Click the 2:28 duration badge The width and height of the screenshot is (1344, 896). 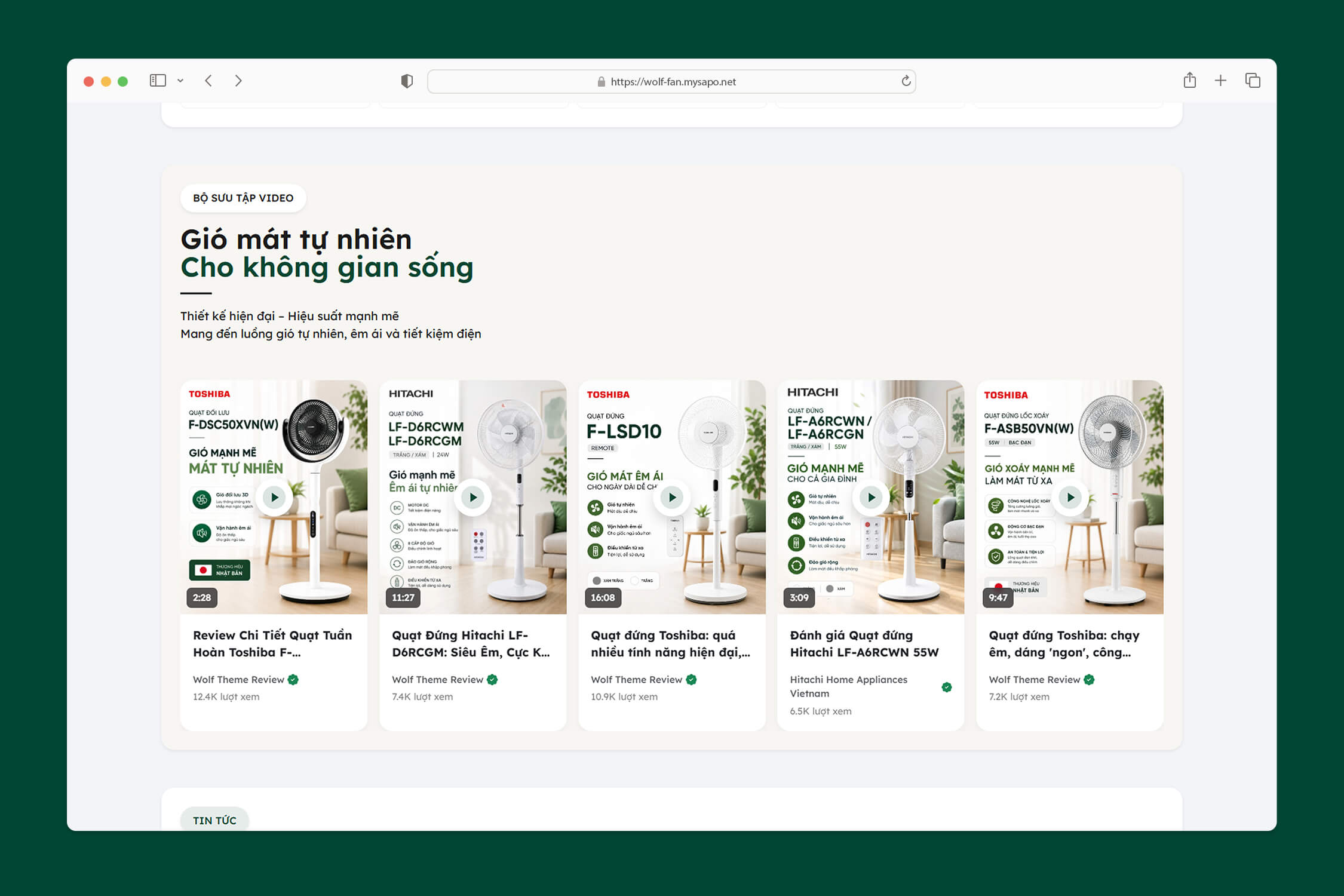pyautogui.click(x=202, y=597)
